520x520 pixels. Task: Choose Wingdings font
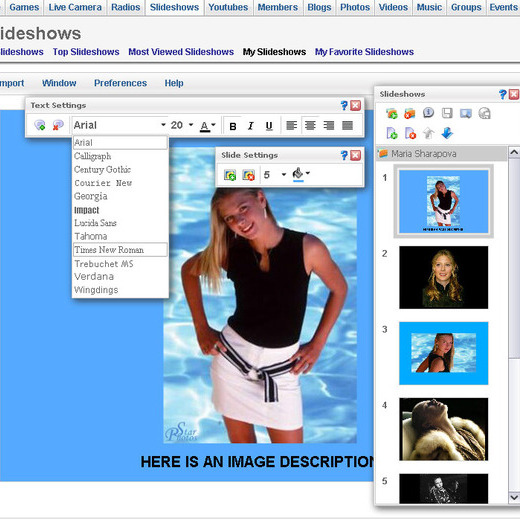click(x=120, y=290)
